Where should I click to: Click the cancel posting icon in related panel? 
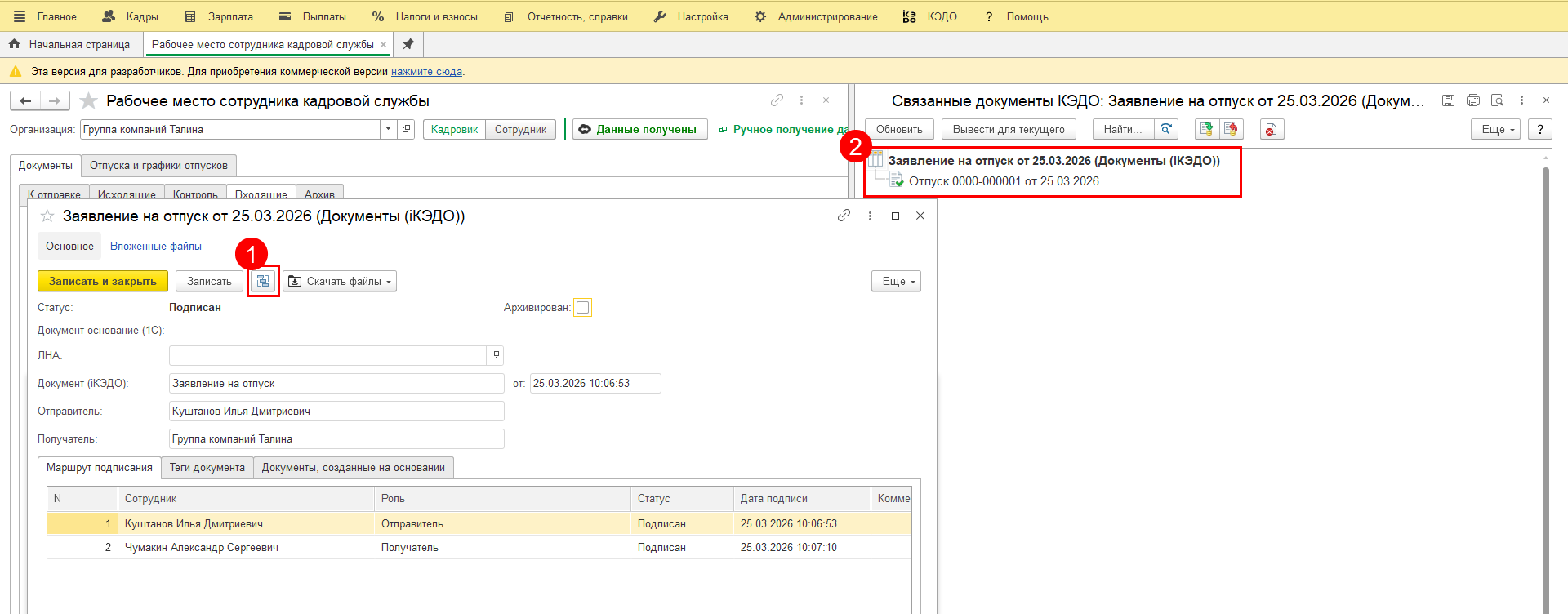(x=1231, y=129)
